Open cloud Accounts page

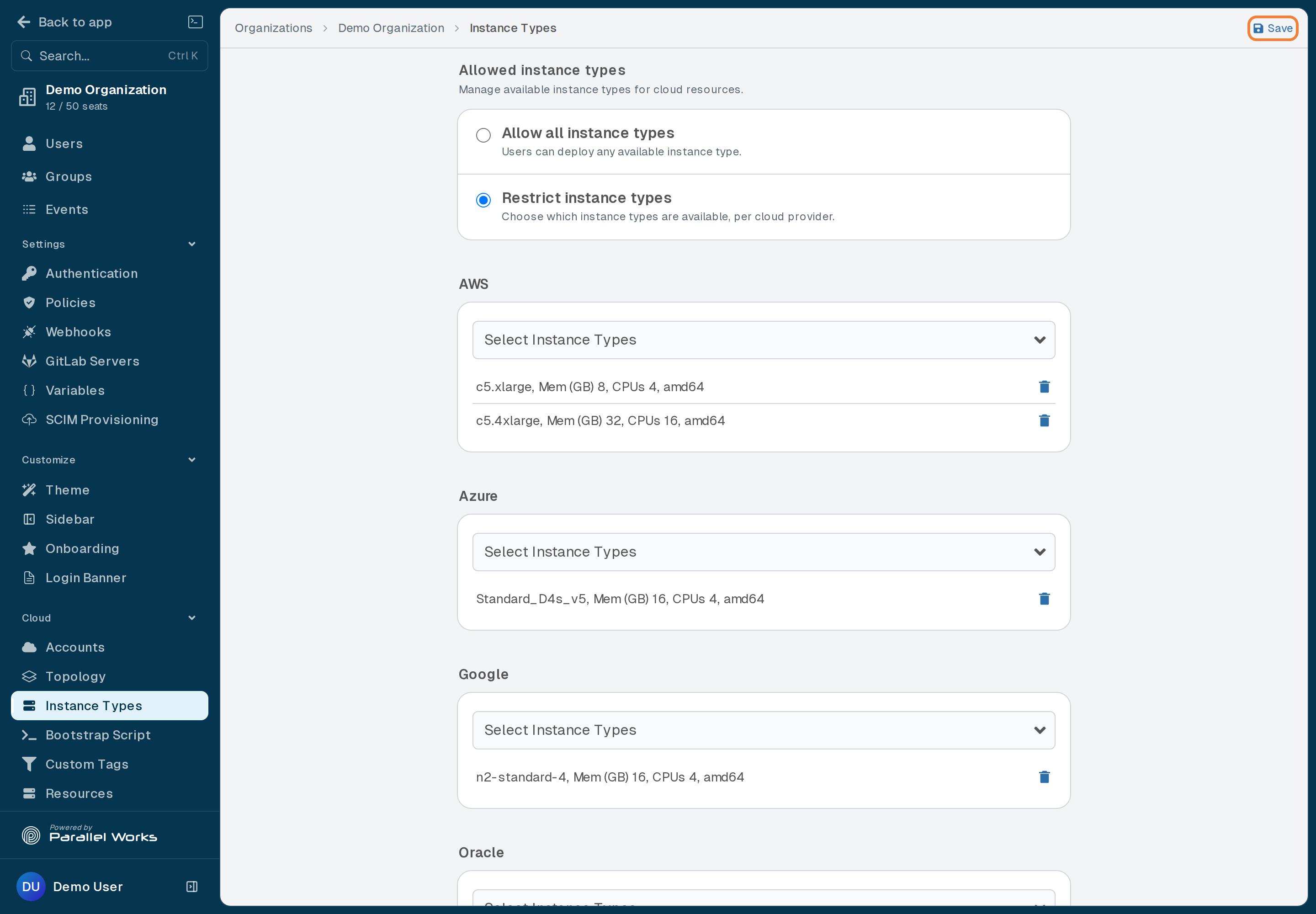point(109,647)
